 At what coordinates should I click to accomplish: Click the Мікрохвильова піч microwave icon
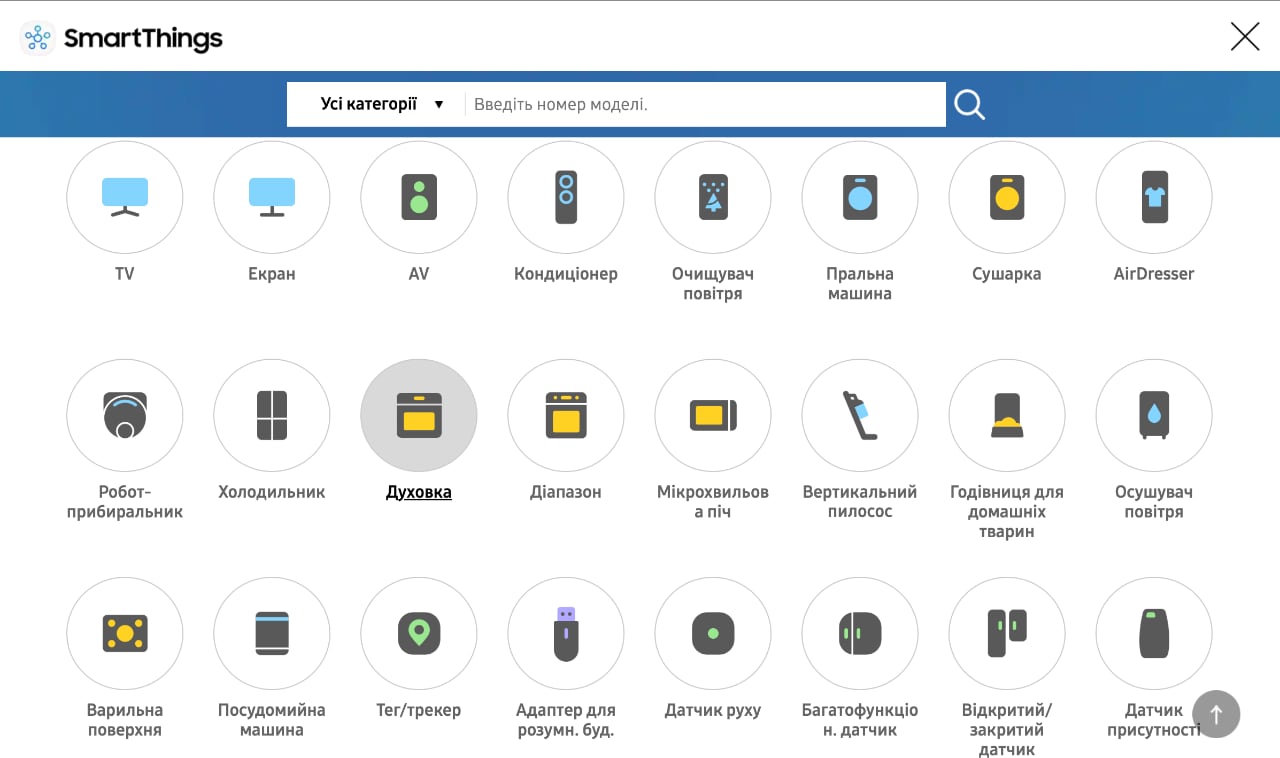coord(713,416)
